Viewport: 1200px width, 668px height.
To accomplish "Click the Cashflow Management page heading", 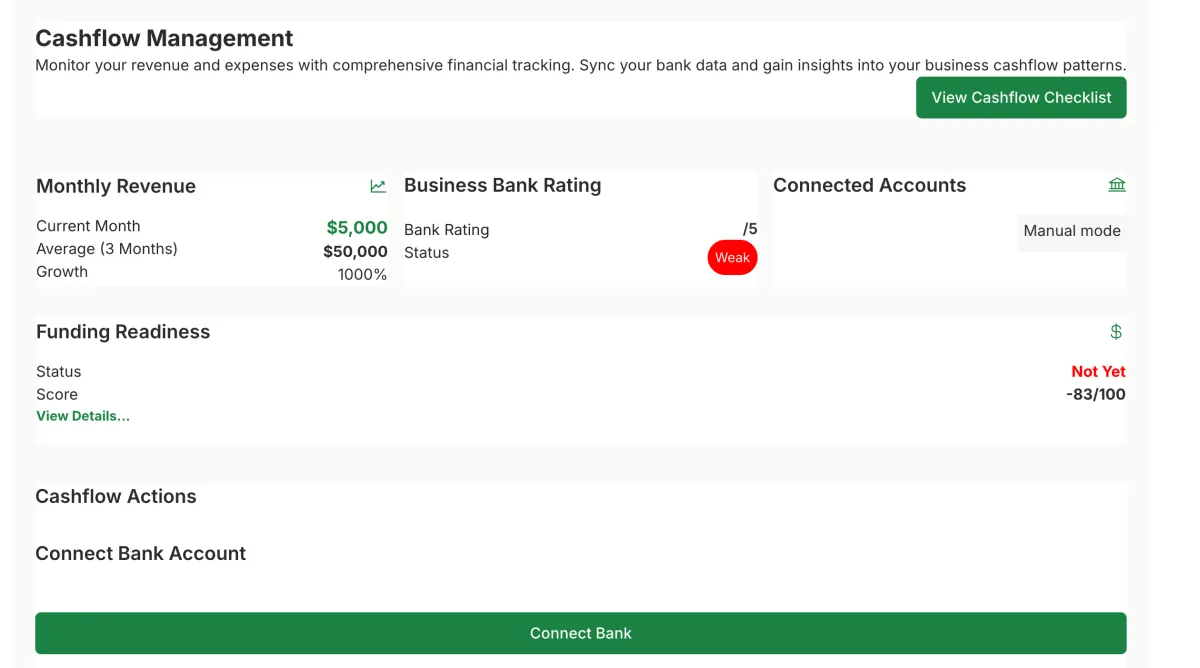I will click(164, 39).
